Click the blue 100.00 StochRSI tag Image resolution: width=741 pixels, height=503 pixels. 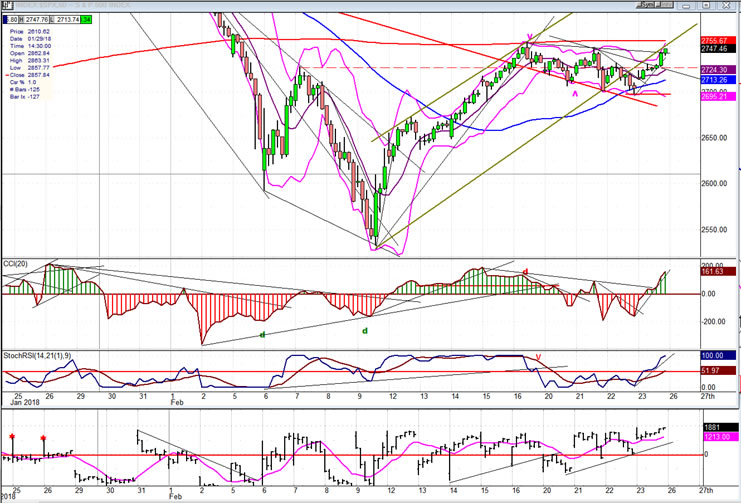click(717, 356)
